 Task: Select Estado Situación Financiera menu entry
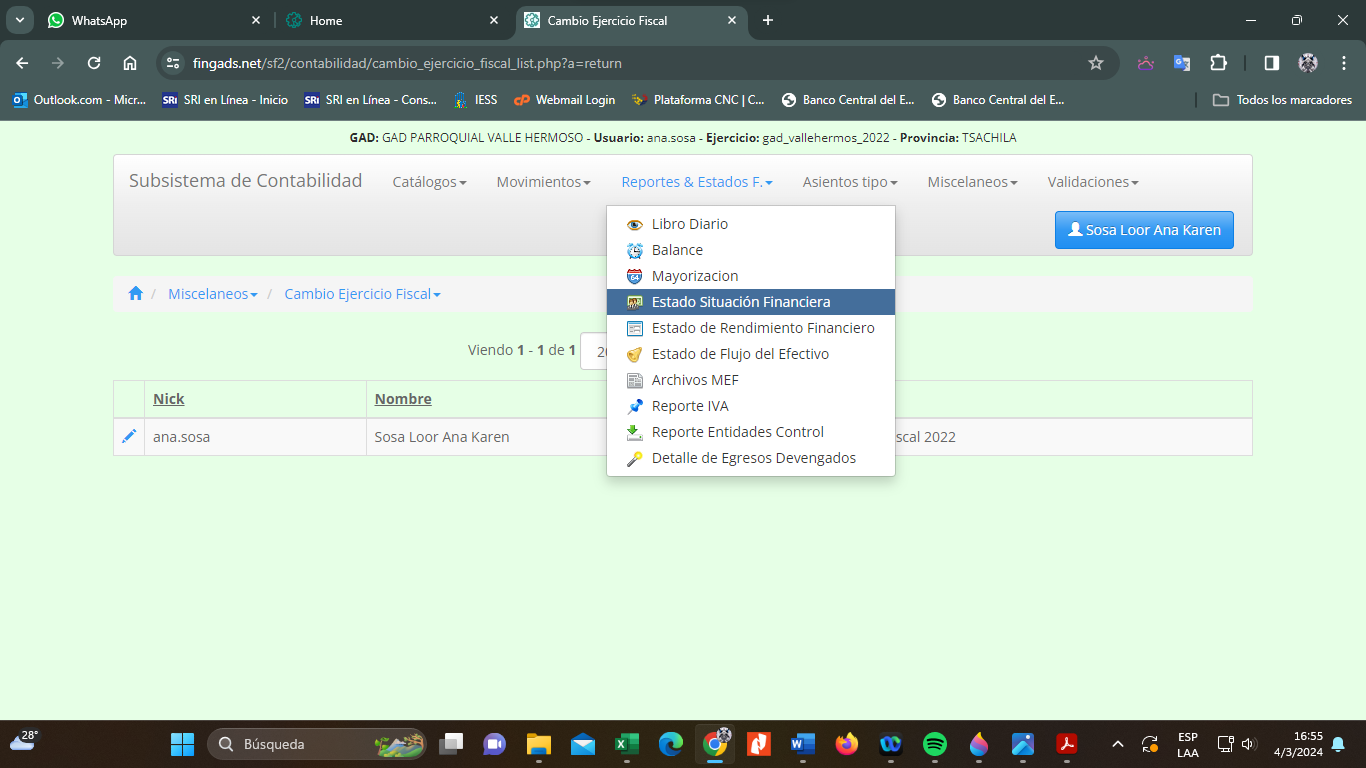(x=740, y=302)
